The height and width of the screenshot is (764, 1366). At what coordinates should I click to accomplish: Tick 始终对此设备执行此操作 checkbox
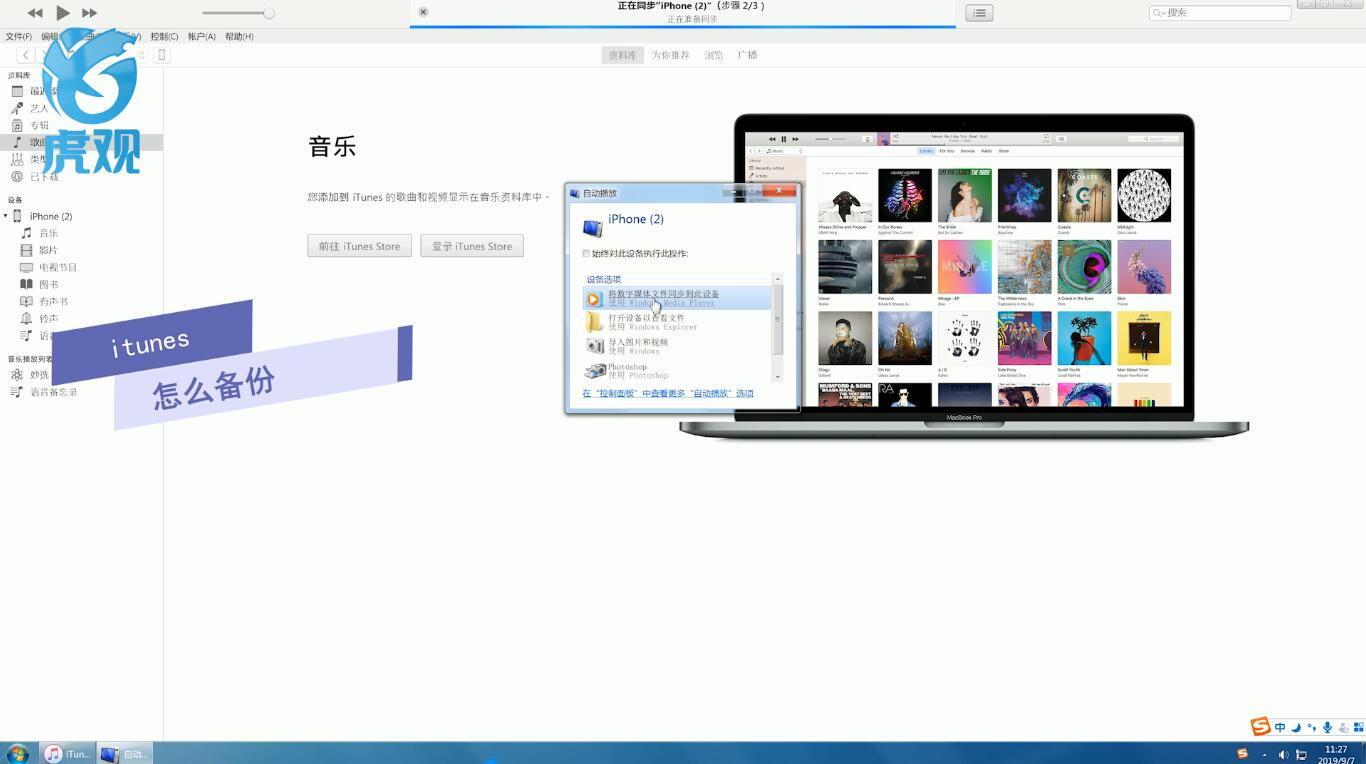(x=586, y=254)
